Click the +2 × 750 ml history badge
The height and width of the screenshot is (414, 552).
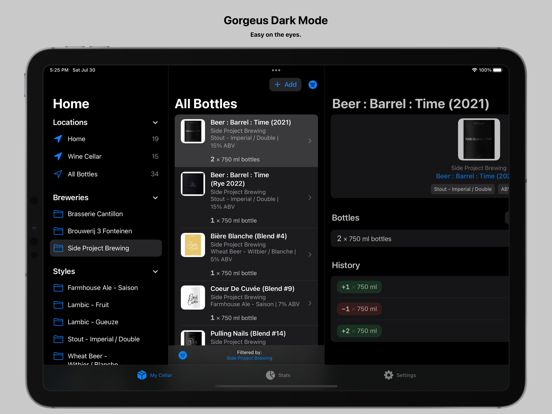coord(359,331)
